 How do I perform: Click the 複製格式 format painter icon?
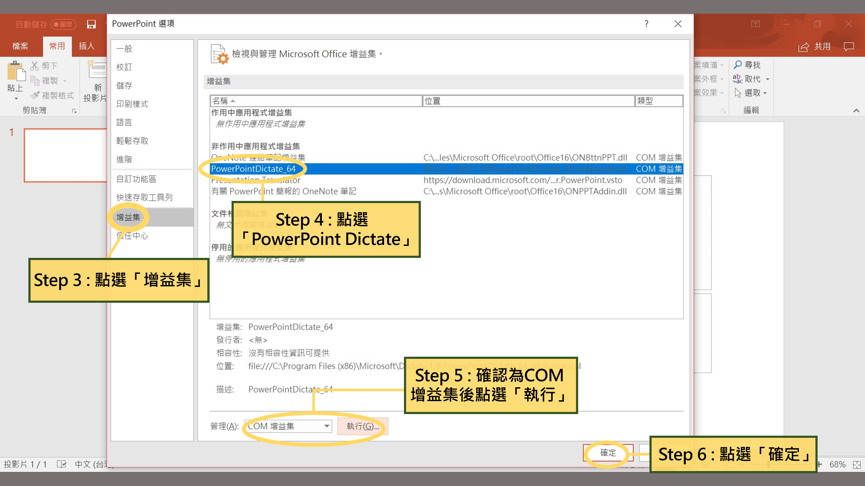pyautogui.click(x=35, y=95)
